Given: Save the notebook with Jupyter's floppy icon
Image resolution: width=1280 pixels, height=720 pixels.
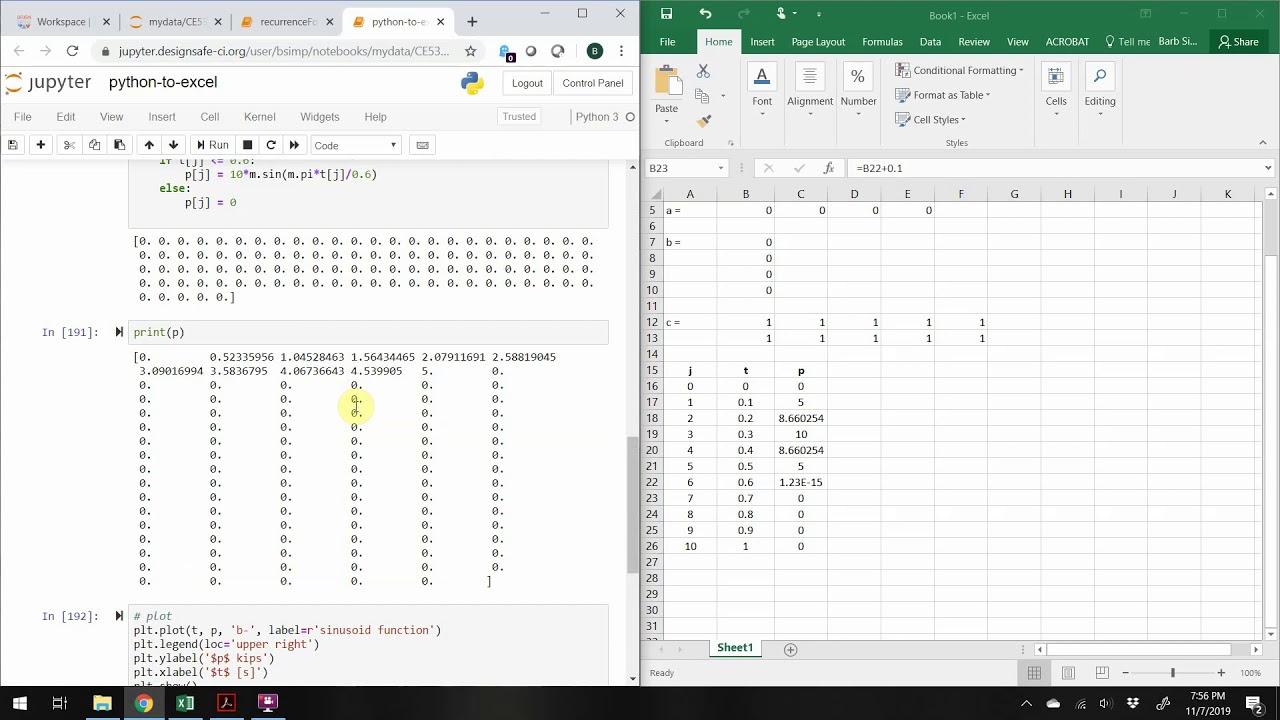Looking at the screenshot, I should (x=13, y=145).
